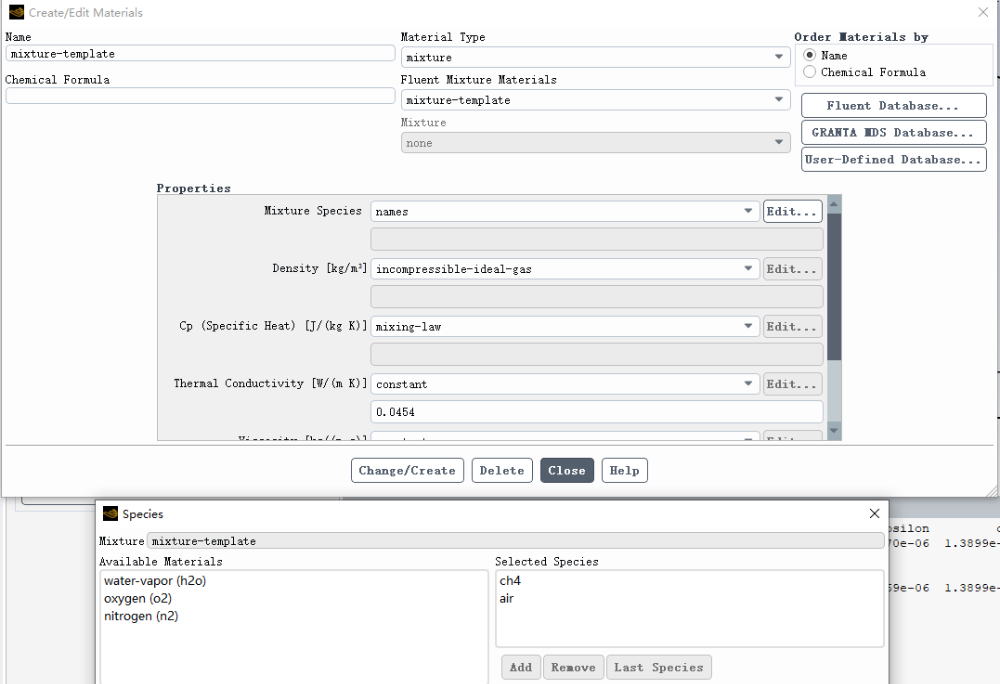This screenshot has height=684, width=1000.
Task: Click Edit next to Mixture Species
Action: tap(792, 212)
